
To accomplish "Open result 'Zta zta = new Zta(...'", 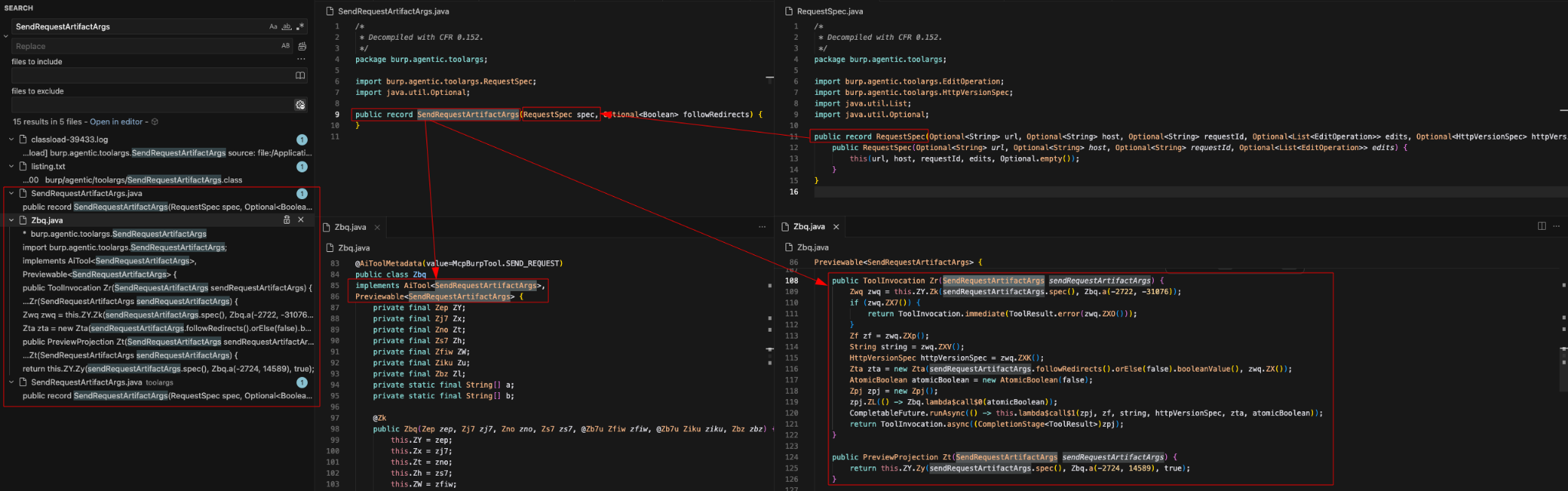I will coord(168,328).
